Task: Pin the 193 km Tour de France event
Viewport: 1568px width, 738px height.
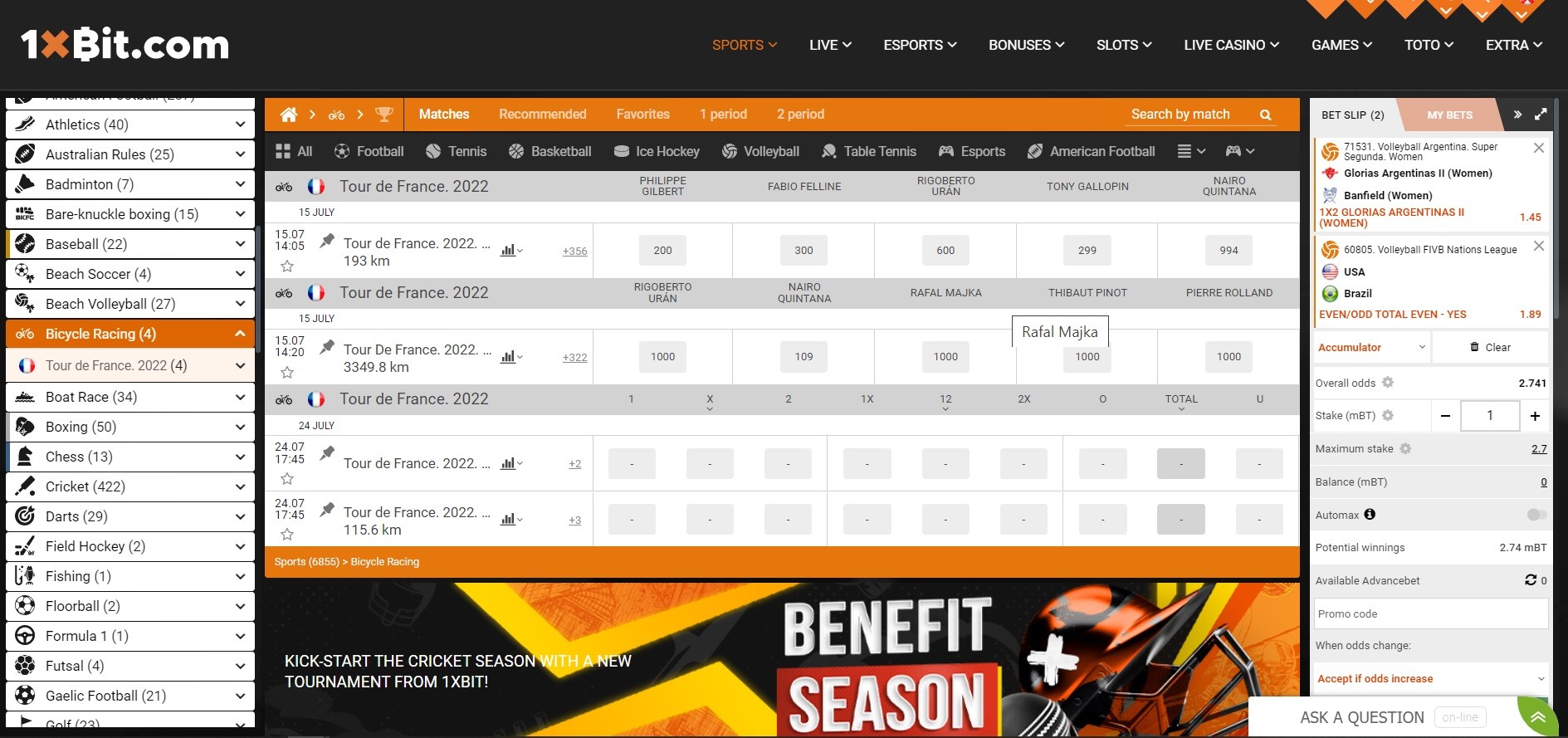Action: tap(327, 241)
